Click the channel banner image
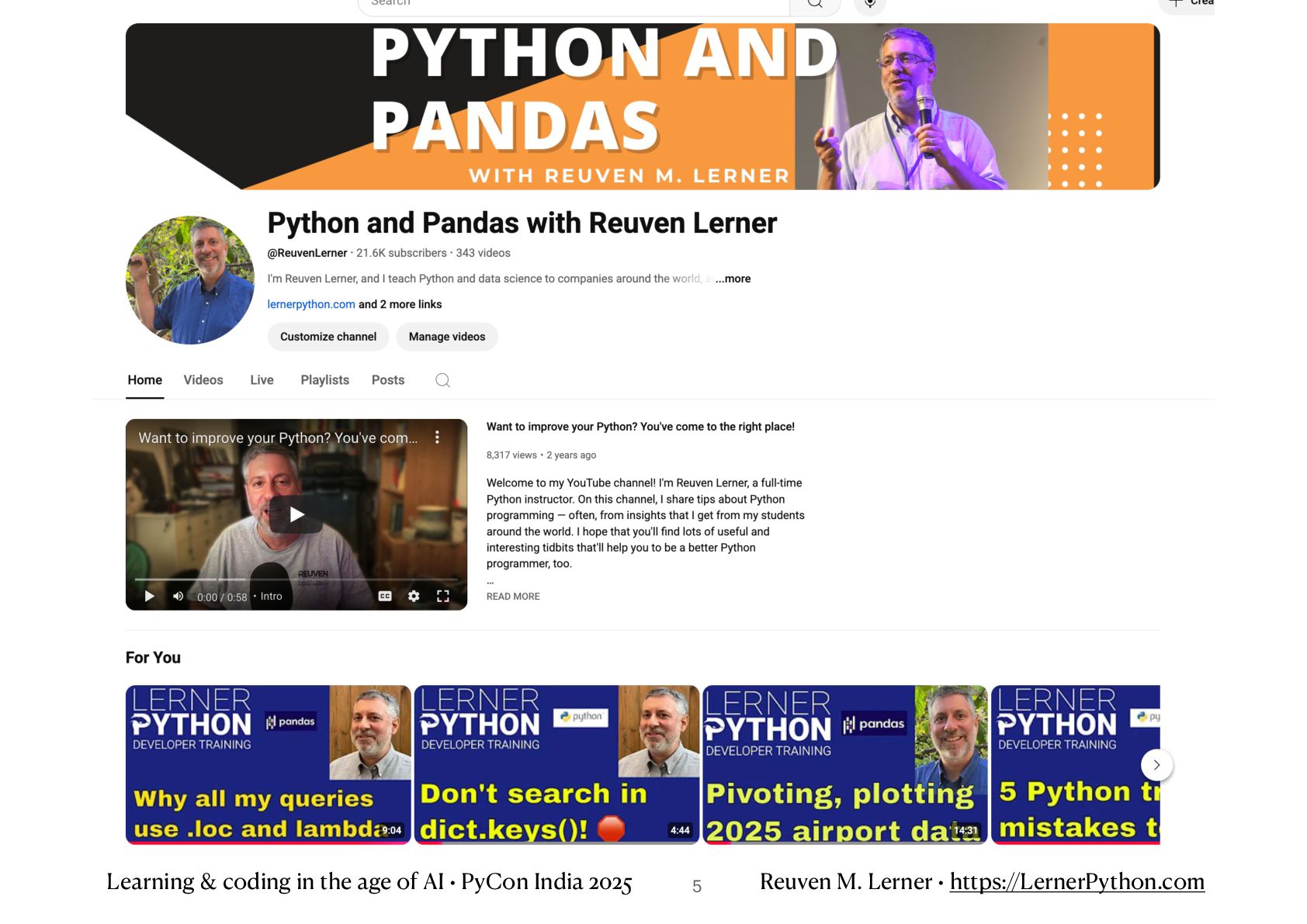 (643, 106)
